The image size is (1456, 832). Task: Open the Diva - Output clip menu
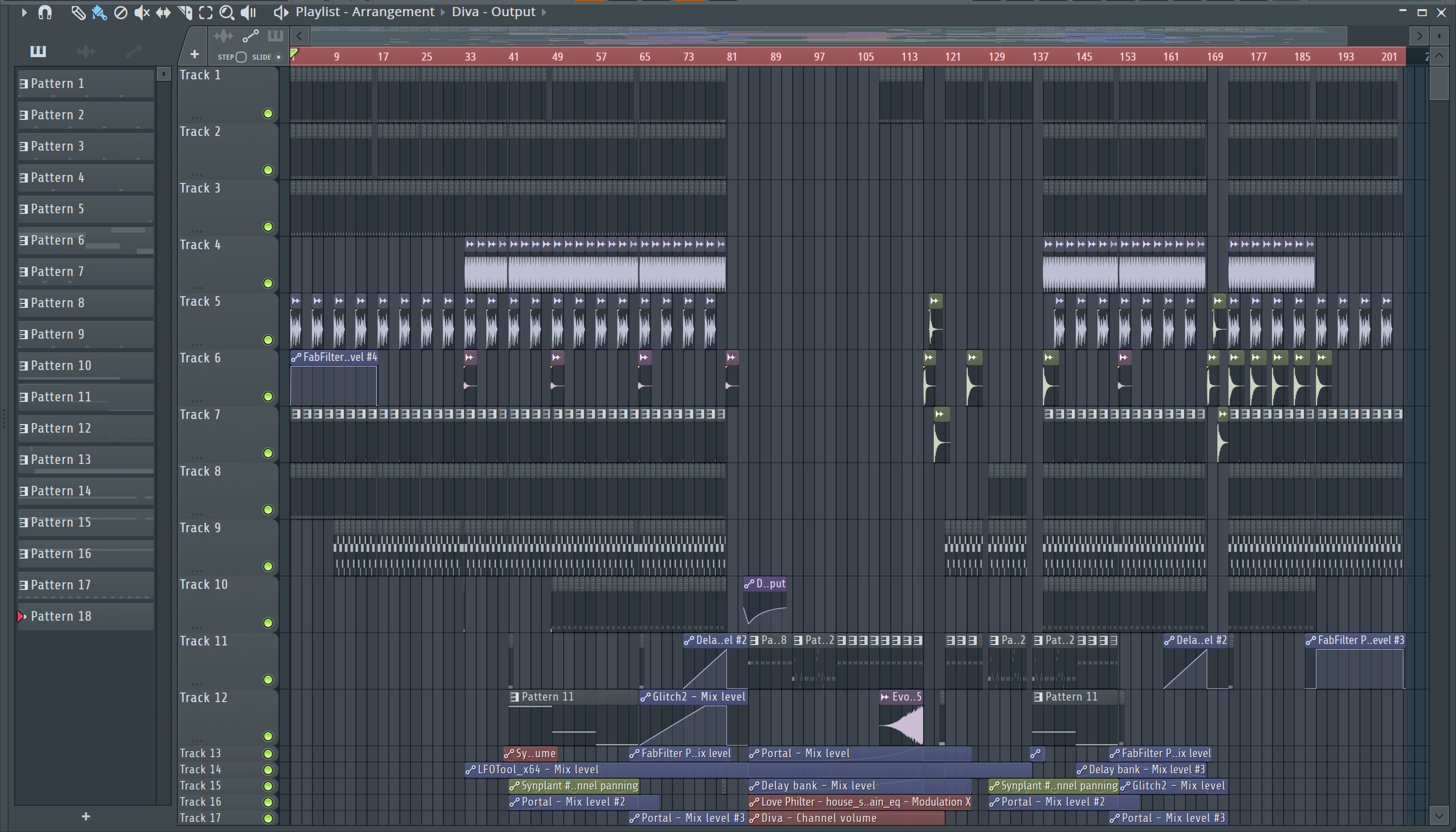click(x=493, y=12)
